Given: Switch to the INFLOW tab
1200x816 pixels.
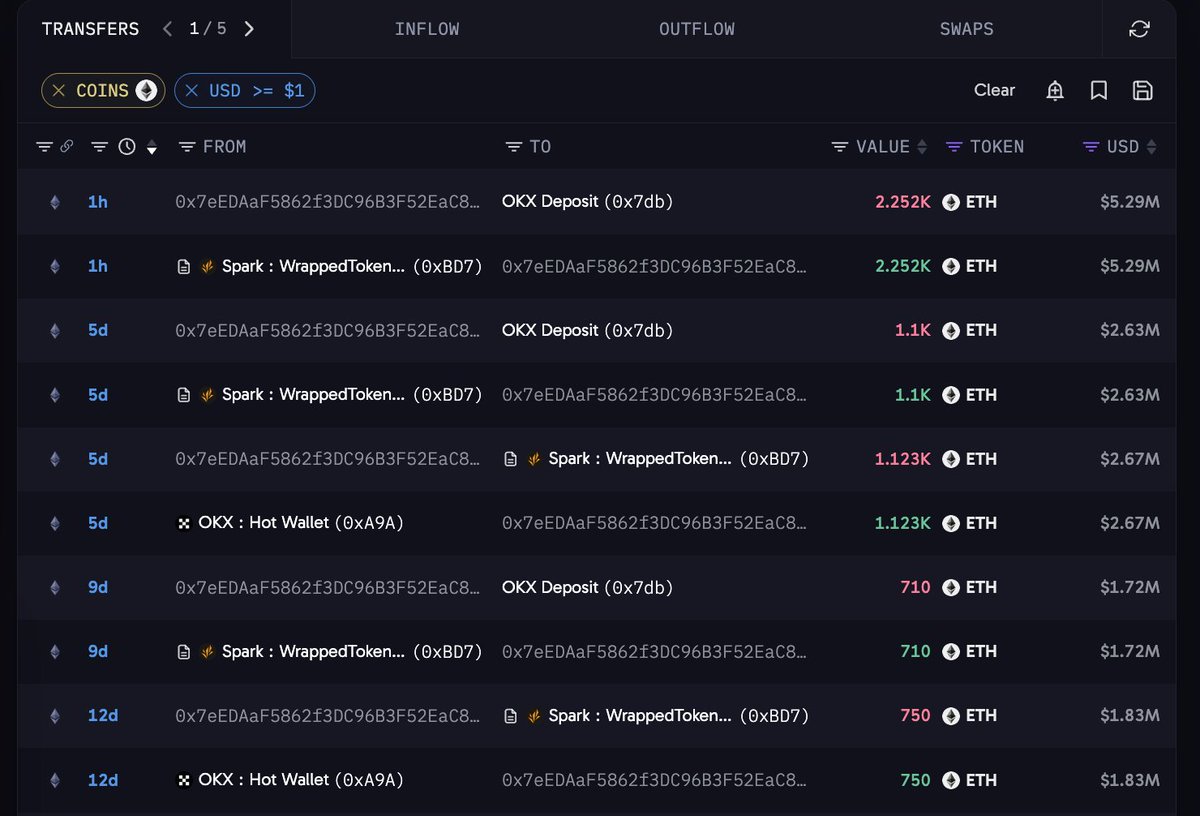Looking at the screenshot, I should coord(427,29).
